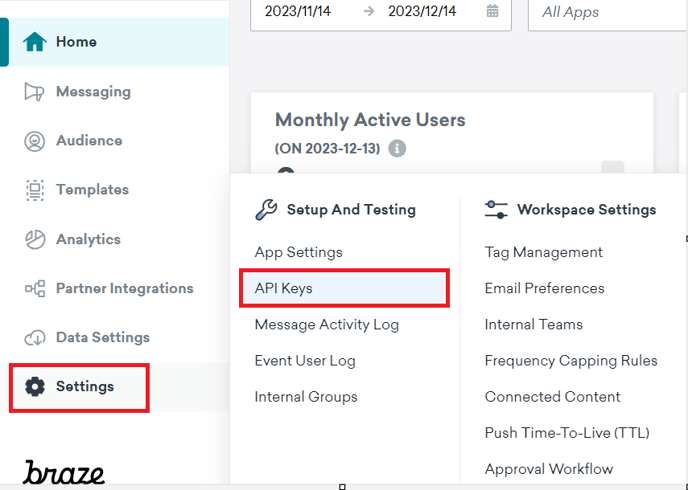Screen dimensions: 688x490
Task: Click the Partner Integrations nodes icon
Action: (35, 289)
